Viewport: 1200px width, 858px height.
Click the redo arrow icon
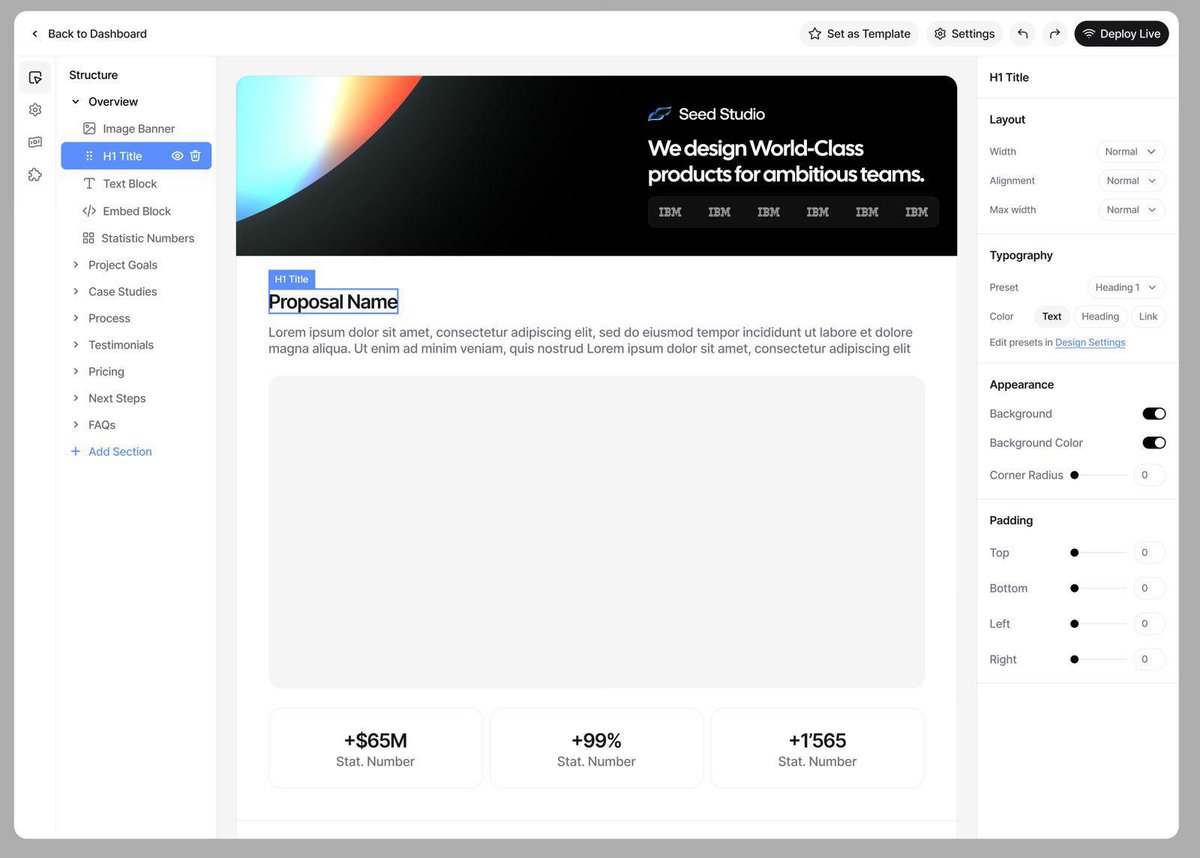click(x=1054, y=34)
